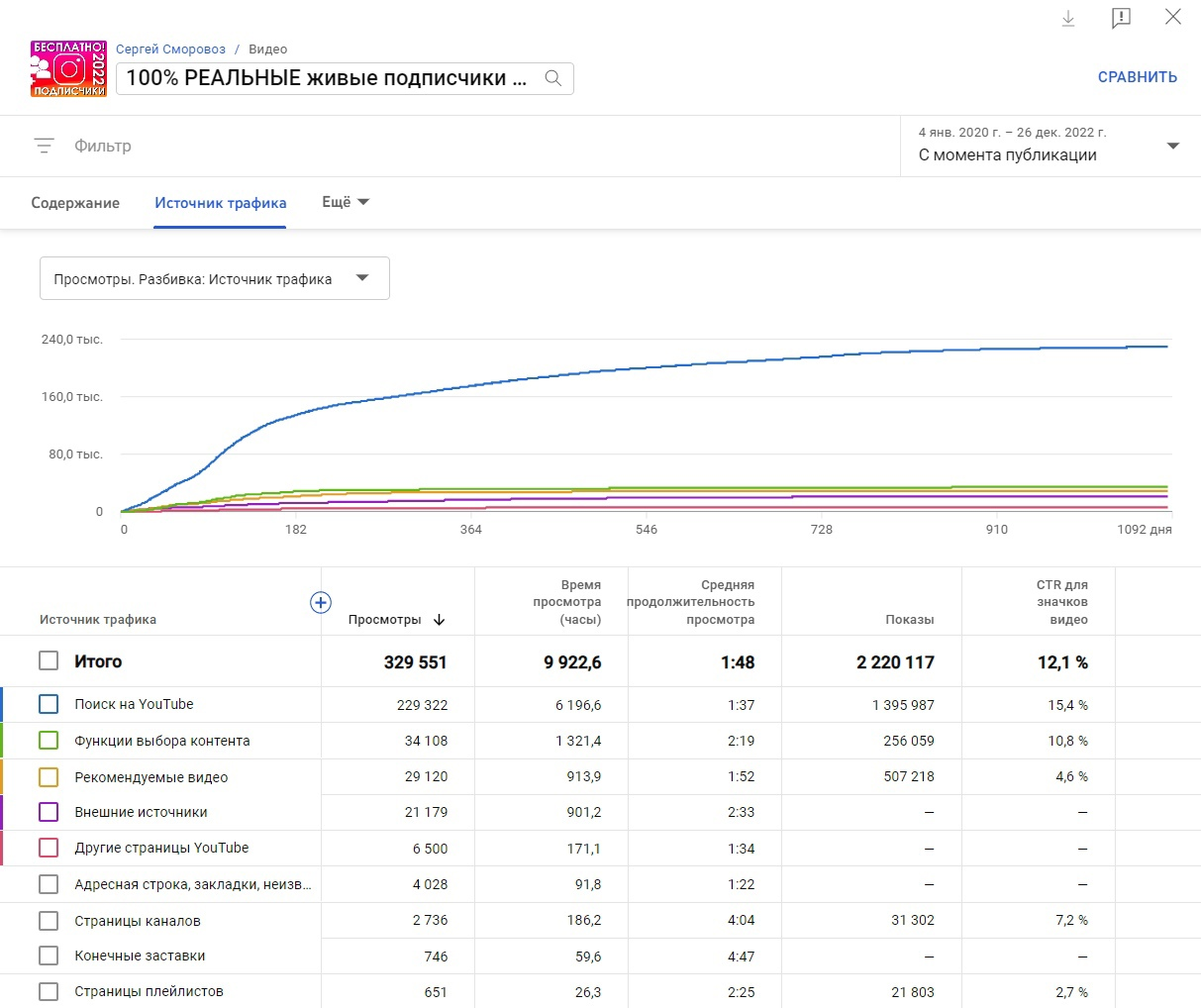Viewport: 1201px width, 1008px height.
Task: Select the Источник трафика tab
Action: [x=220, y=203]
